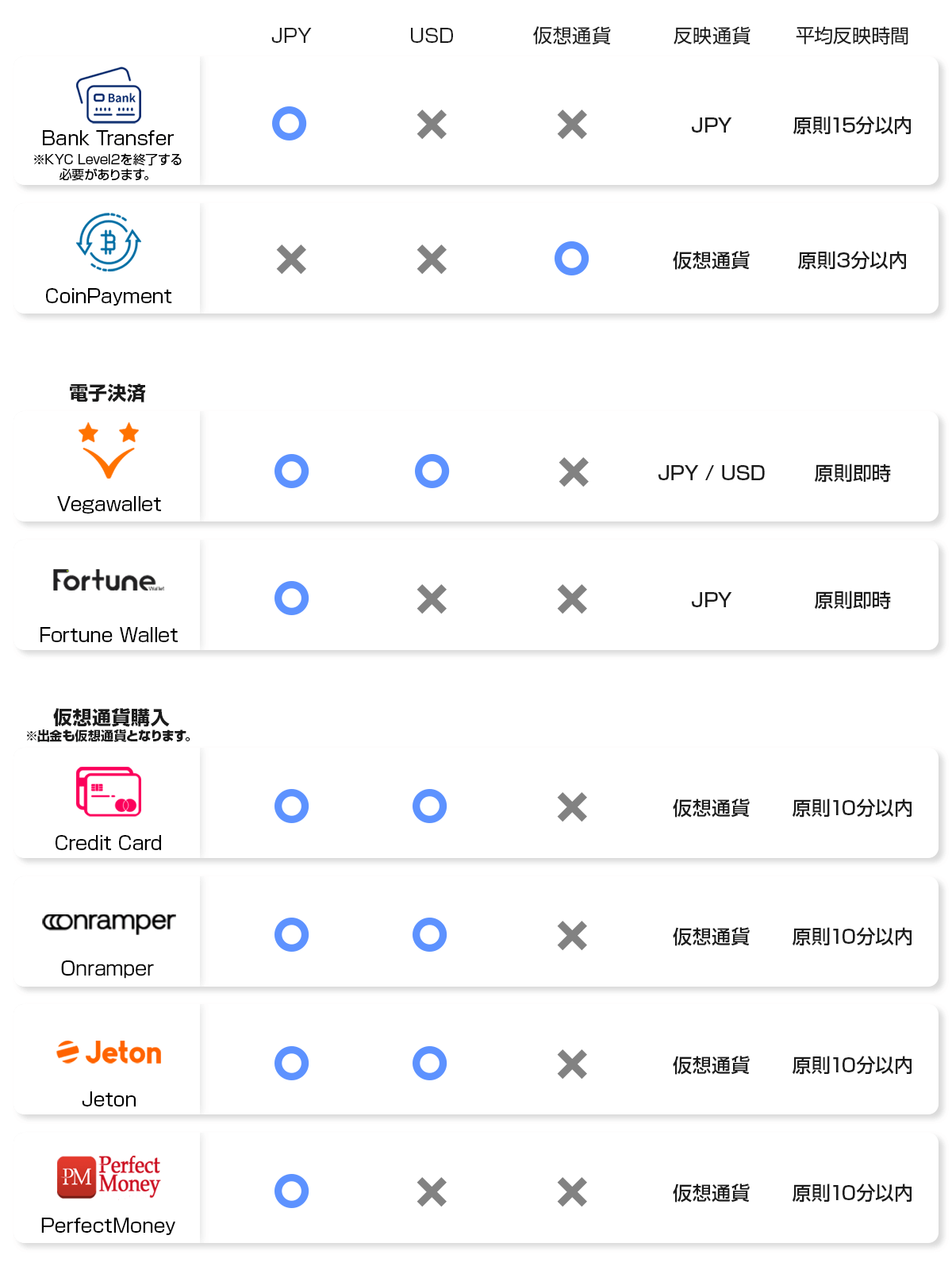The height and width of the screenshot is (1270, 952).
Task: Click the crypto circle in CoinPayment row
Action: coord(571,259)
